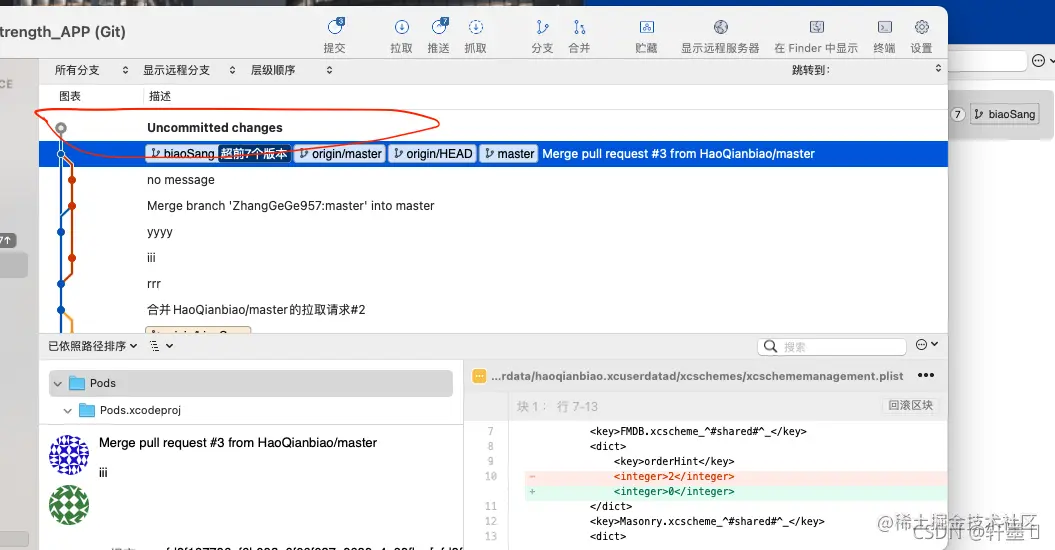Click the biaoSang branch tag in graph
The image size is (1055, 550).
click(x=182, y=154)
